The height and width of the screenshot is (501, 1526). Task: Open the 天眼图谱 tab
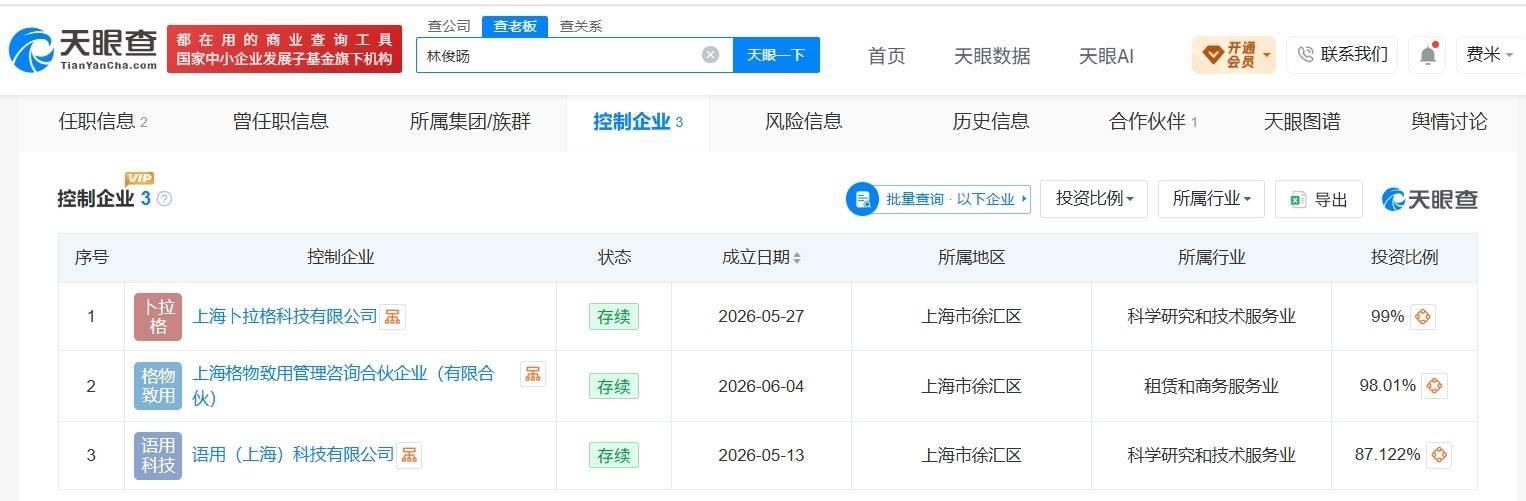coord(1301,122)
